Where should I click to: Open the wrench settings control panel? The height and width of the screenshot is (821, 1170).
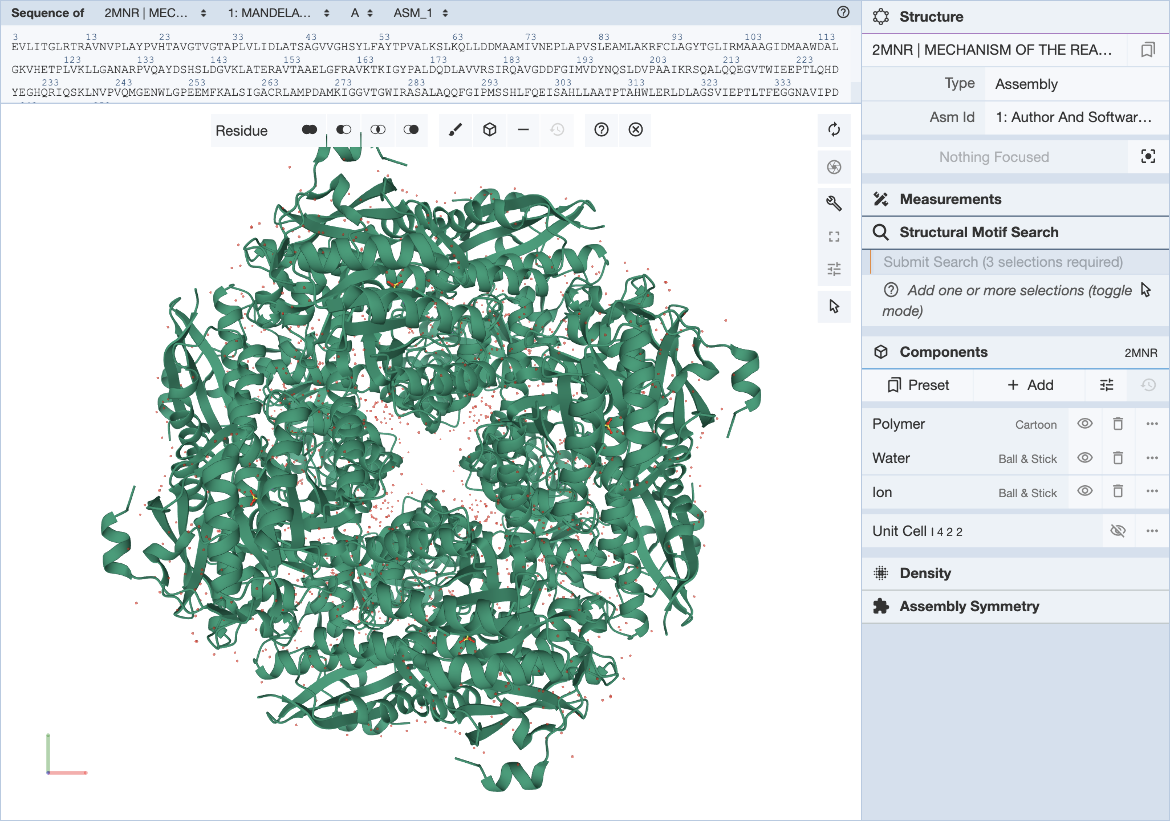click(834, 203)
